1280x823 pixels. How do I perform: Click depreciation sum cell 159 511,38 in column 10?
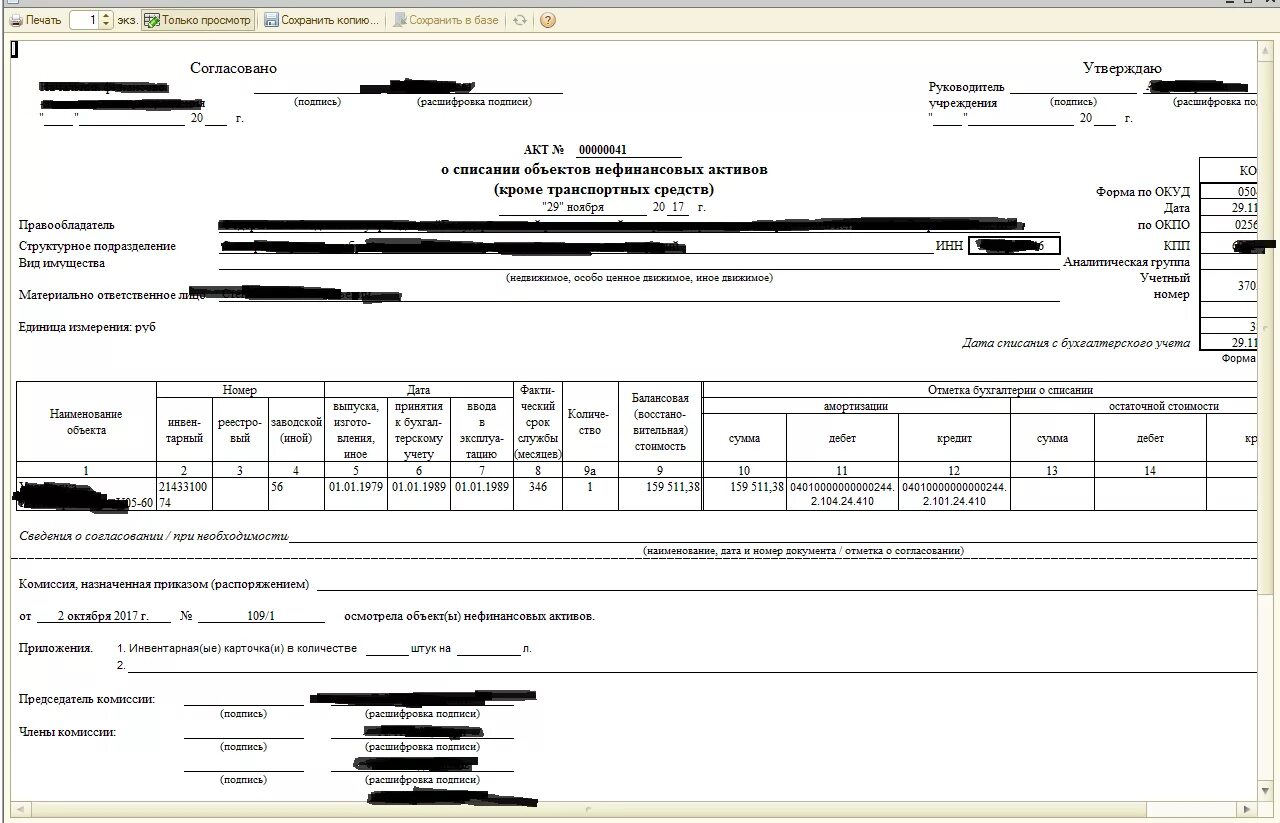[745, 495]
